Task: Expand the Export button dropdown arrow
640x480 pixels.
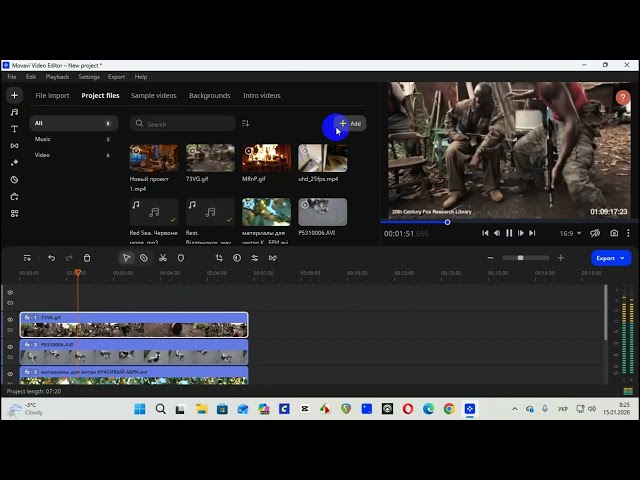Action: click(x=622, y=258)
